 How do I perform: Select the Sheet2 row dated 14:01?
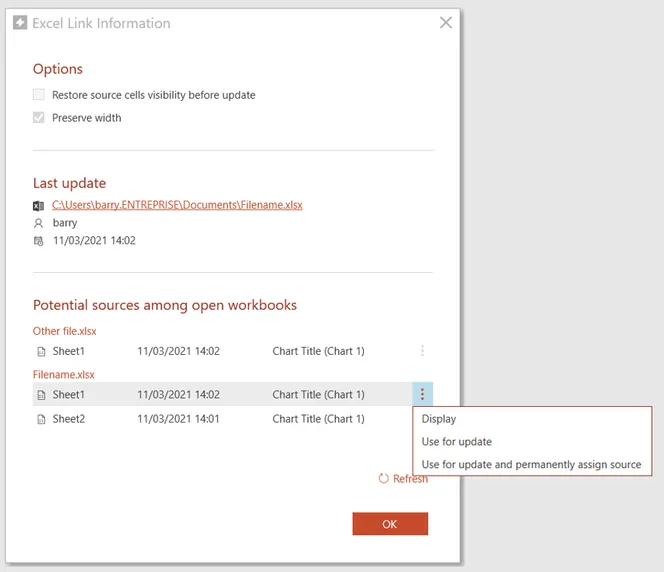click(222, 419)
